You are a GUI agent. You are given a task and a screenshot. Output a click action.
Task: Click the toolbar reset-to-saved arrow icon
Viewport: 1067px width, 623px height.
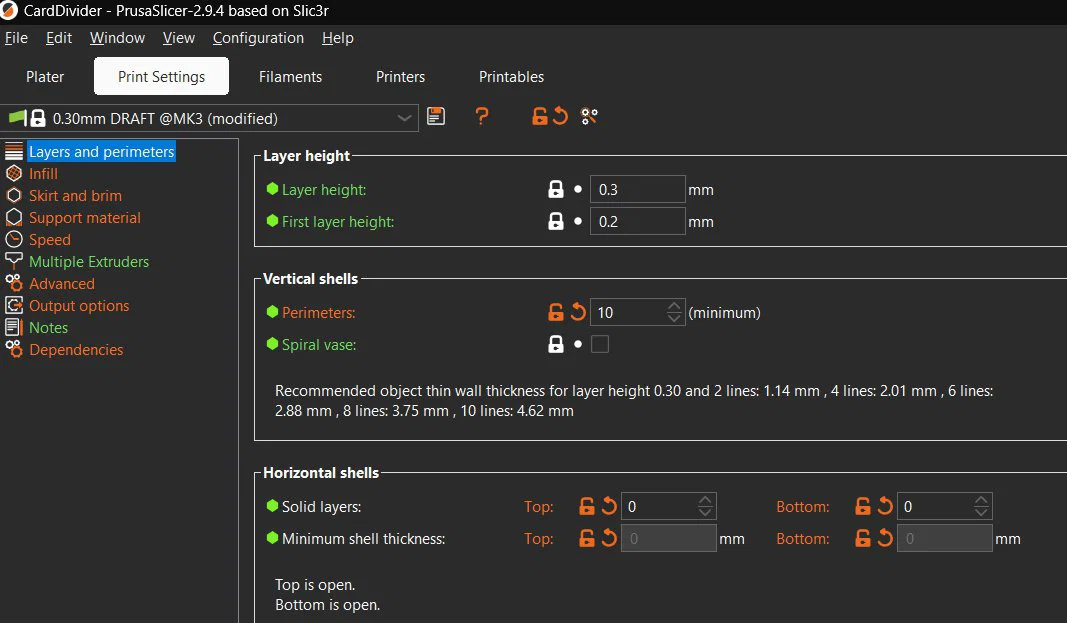[560, 116]
